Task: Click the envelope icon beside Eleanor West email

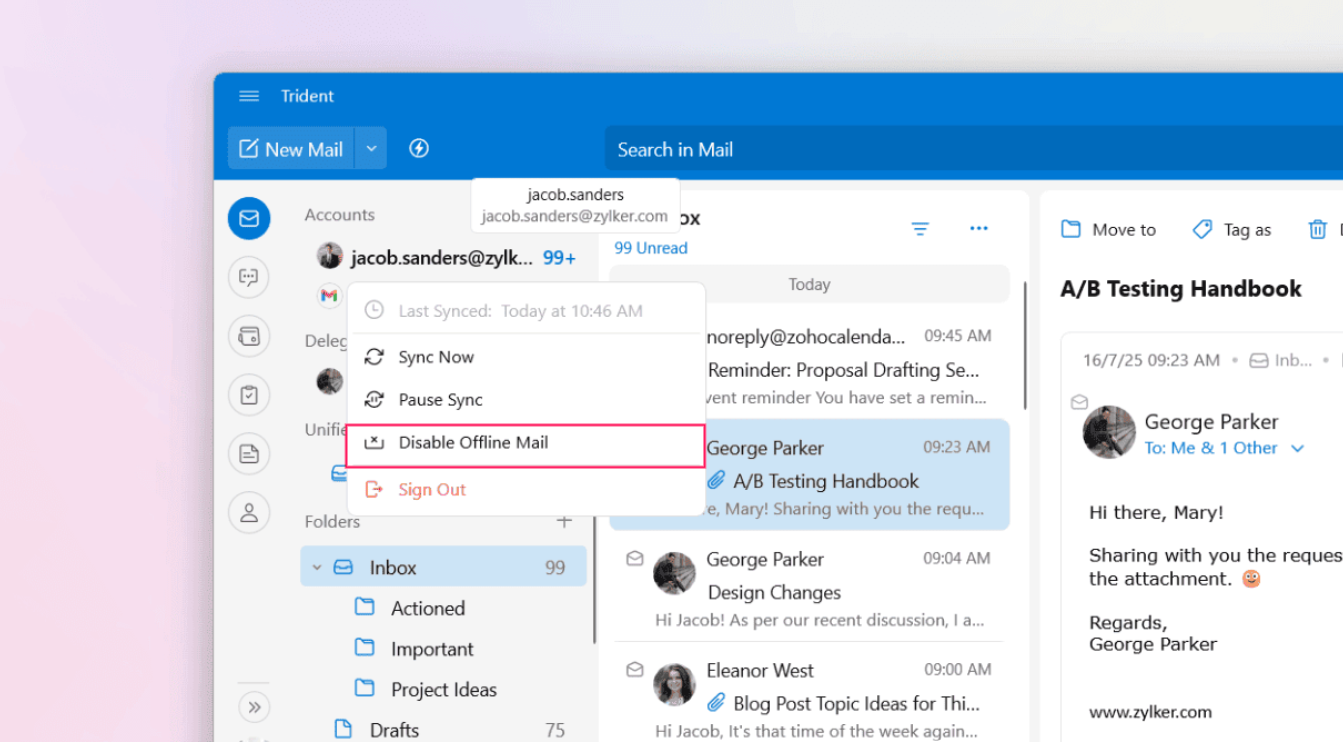Action: pyautogui.click(x=635, y=669)
